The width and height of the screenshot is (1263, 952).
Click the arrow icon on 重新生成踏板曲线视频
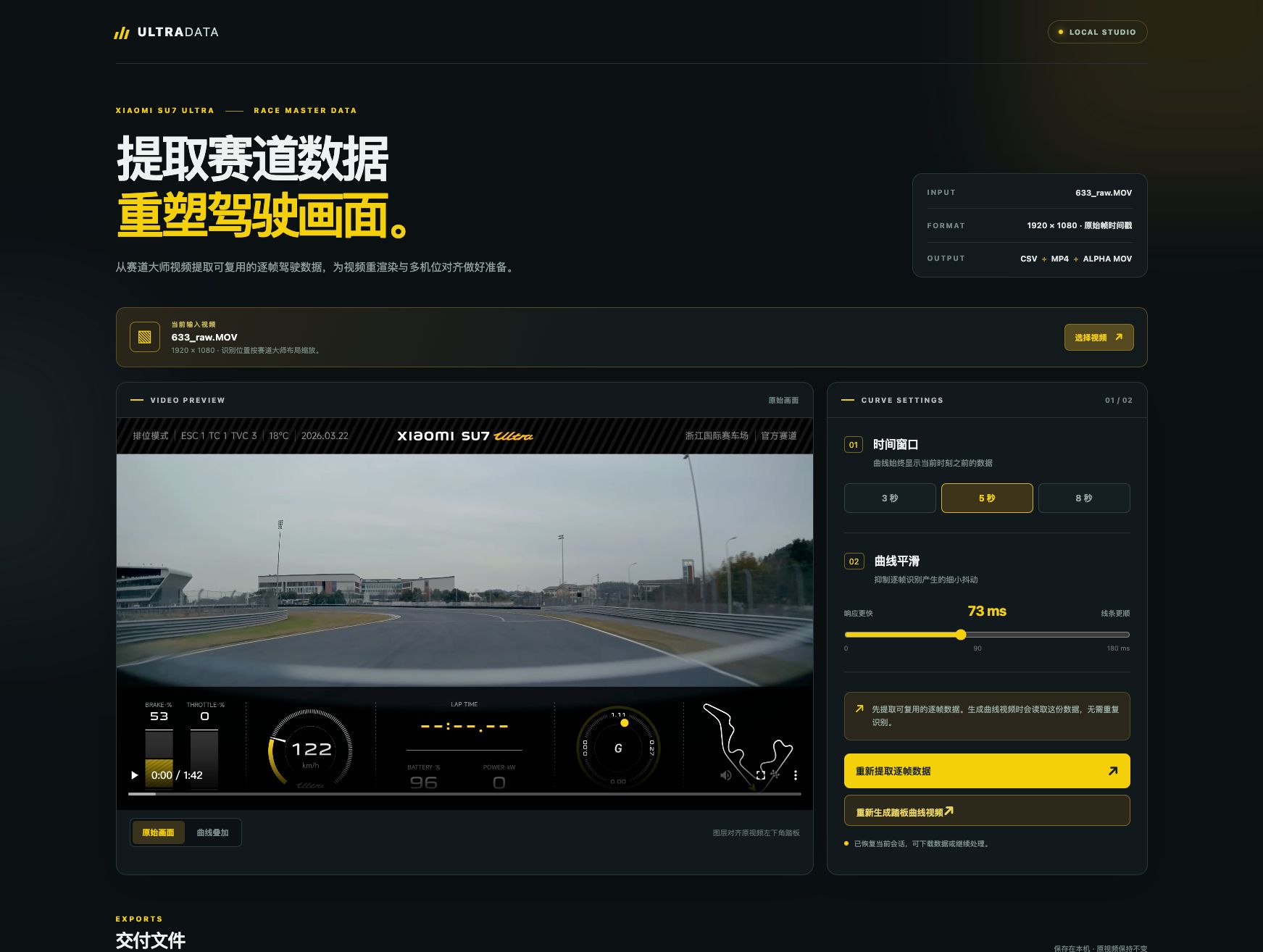coord(949,811)
